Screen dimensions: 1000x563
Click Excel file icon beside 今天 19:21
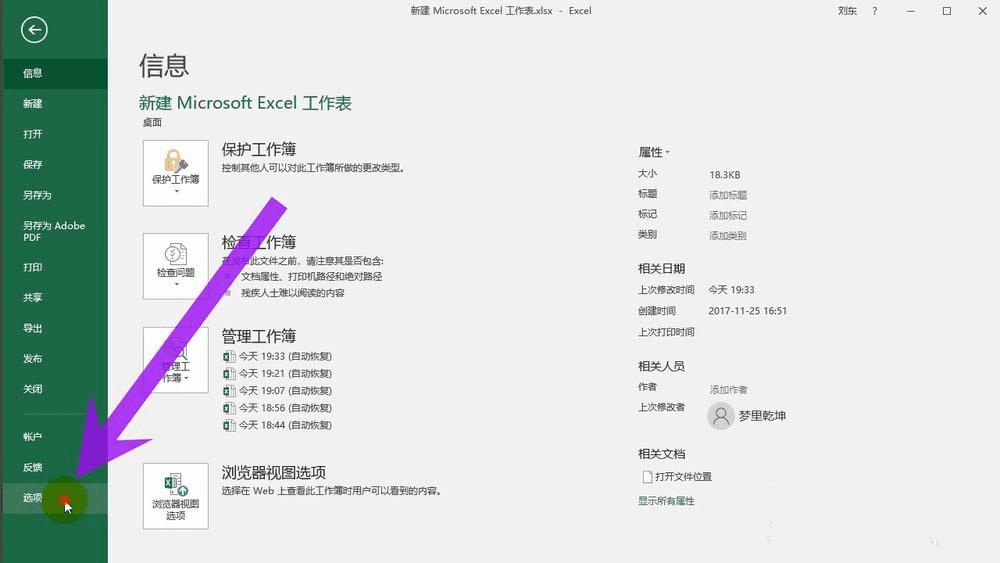(x=229, y=374)
